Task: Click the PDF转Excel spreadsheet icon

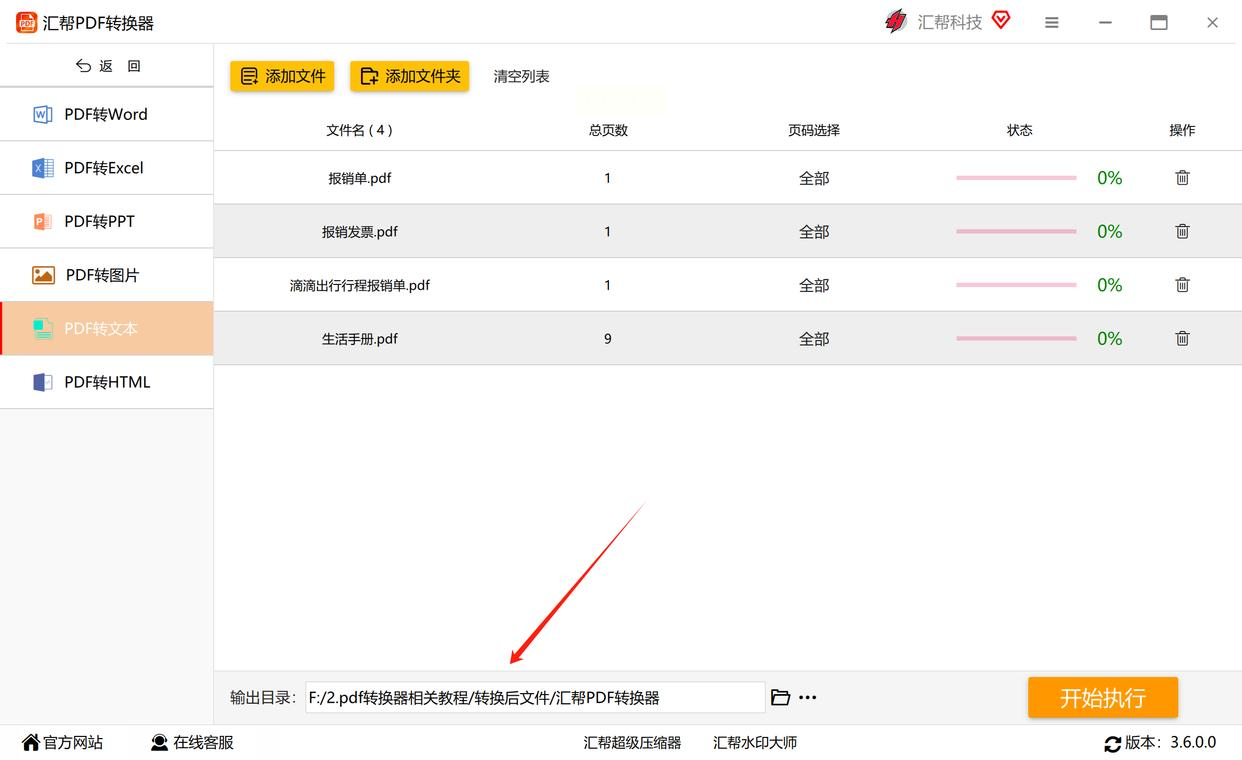Action: 43,168
